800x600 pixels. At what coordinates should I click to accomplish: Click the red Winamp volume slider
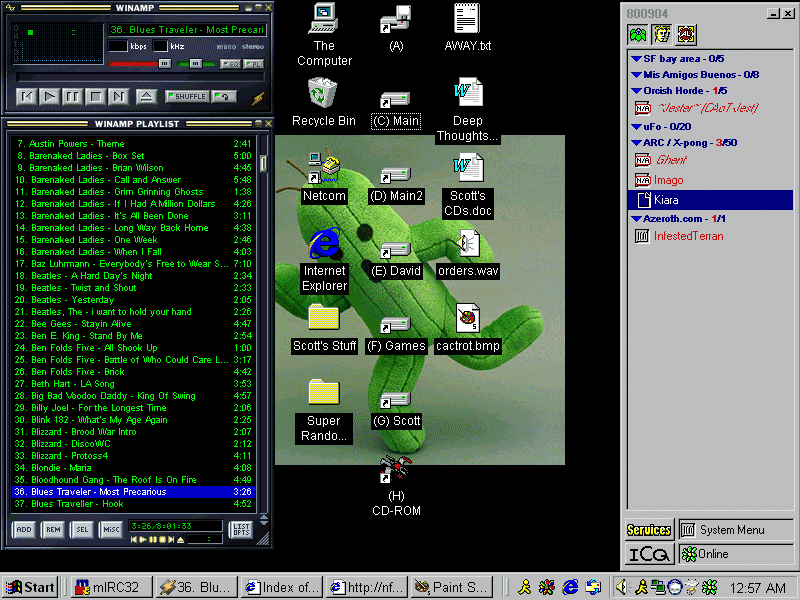coord(140,64)
